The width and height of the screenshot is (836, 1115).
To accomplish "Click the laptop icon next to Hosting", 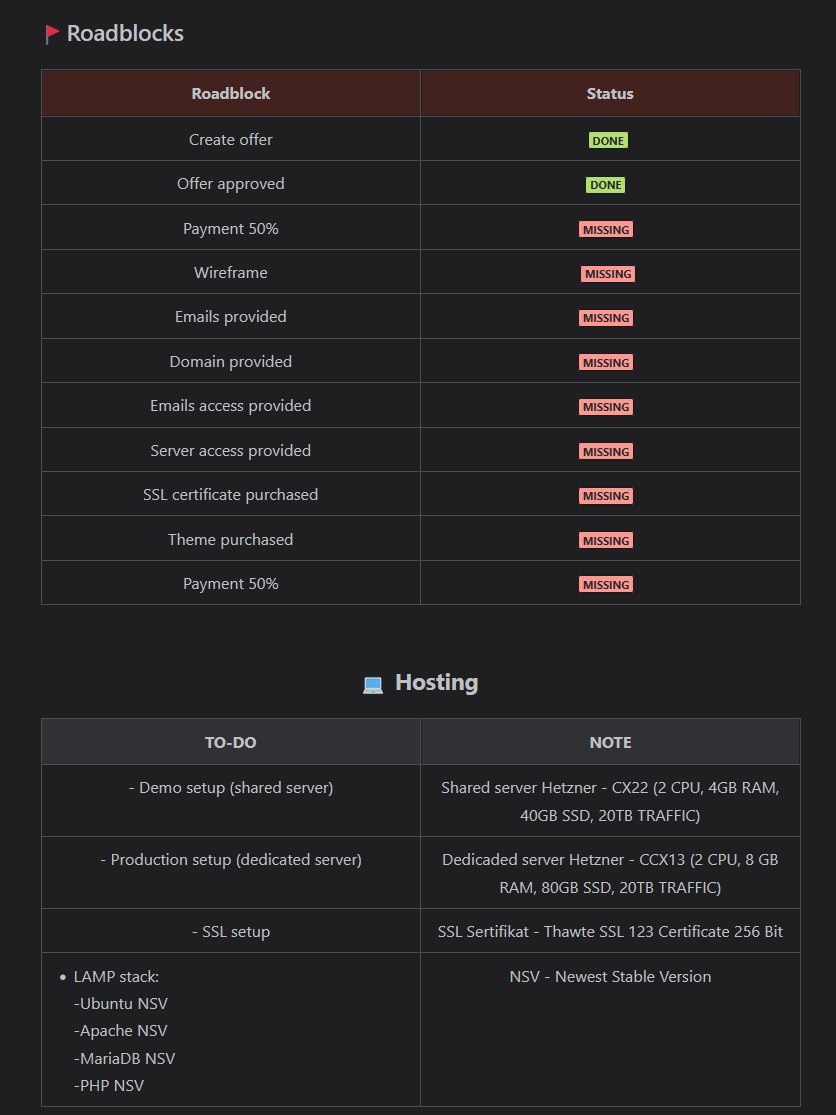I will (x=373, y=685).
